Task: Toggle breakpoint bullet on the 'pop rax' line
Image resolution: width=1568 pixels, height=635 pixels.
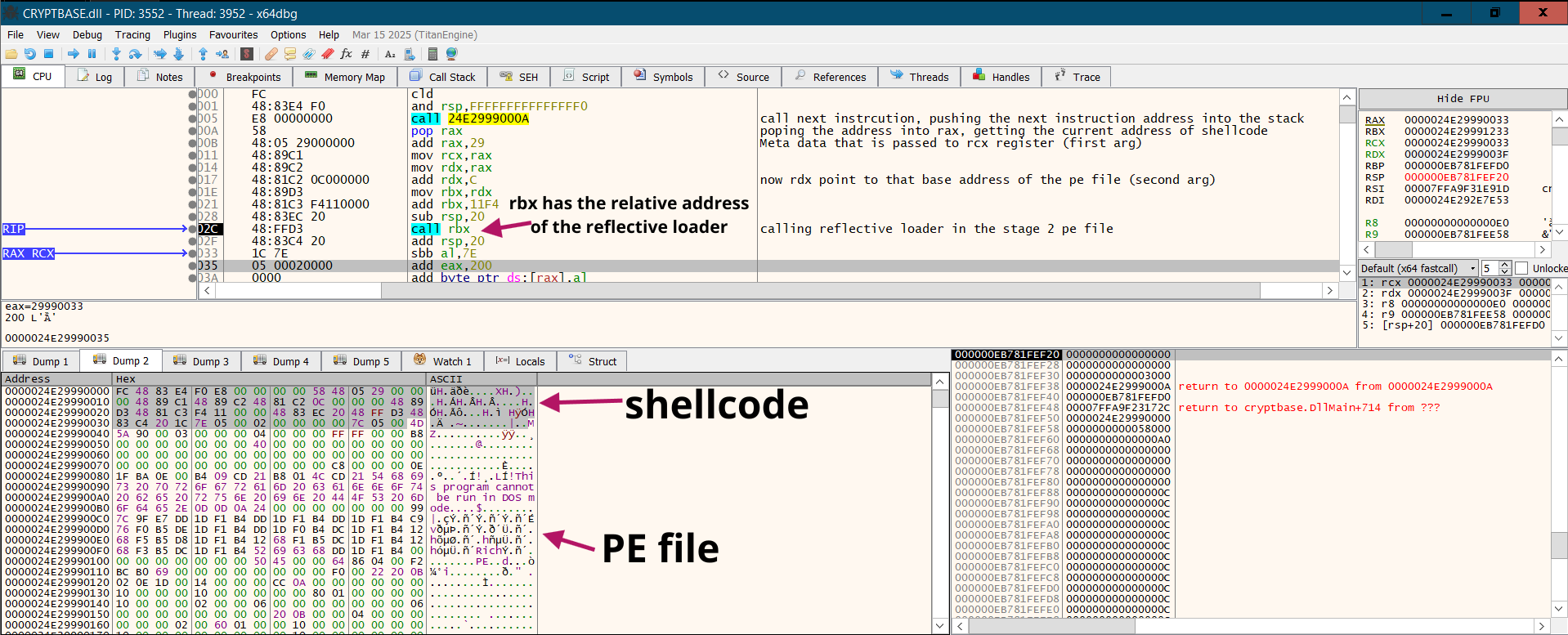Action: 193,131
